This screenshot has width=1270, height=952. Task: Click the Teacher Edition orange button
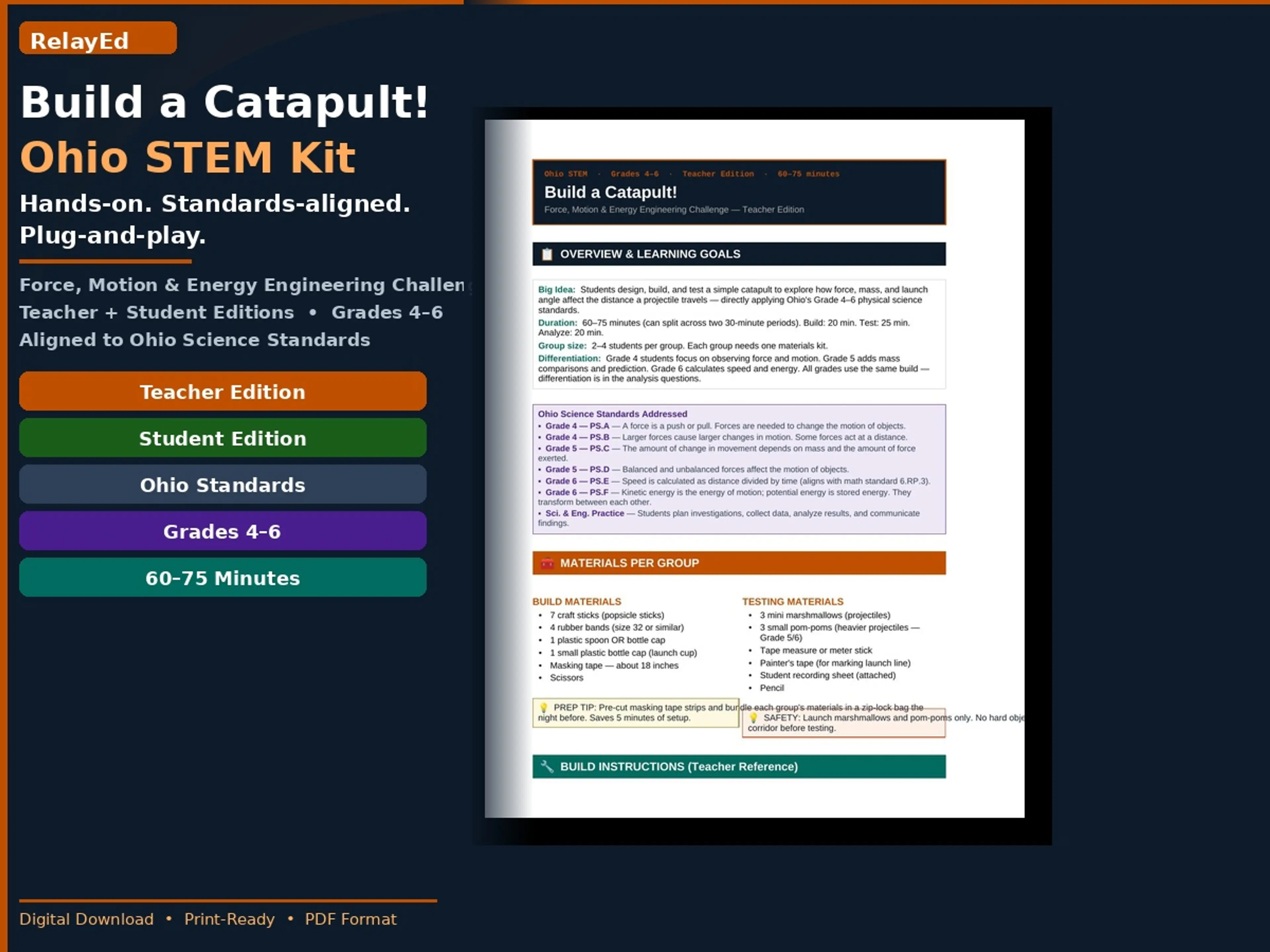[222, 391]
